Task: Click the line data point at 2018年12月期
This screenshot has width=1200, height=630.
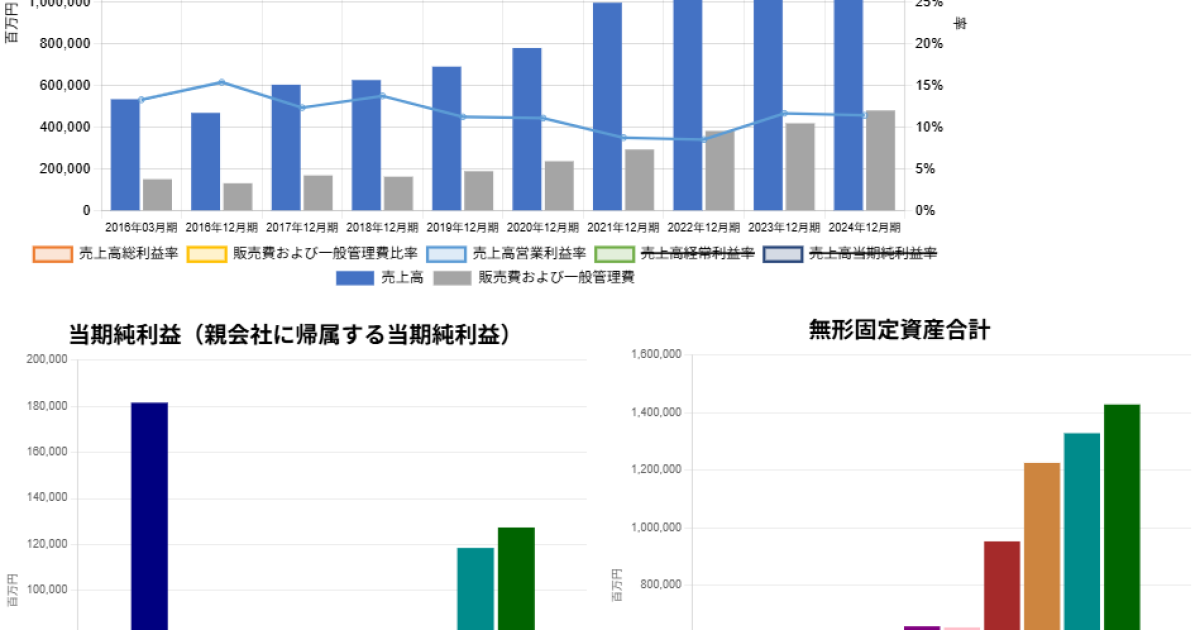Action: point(382,96)
